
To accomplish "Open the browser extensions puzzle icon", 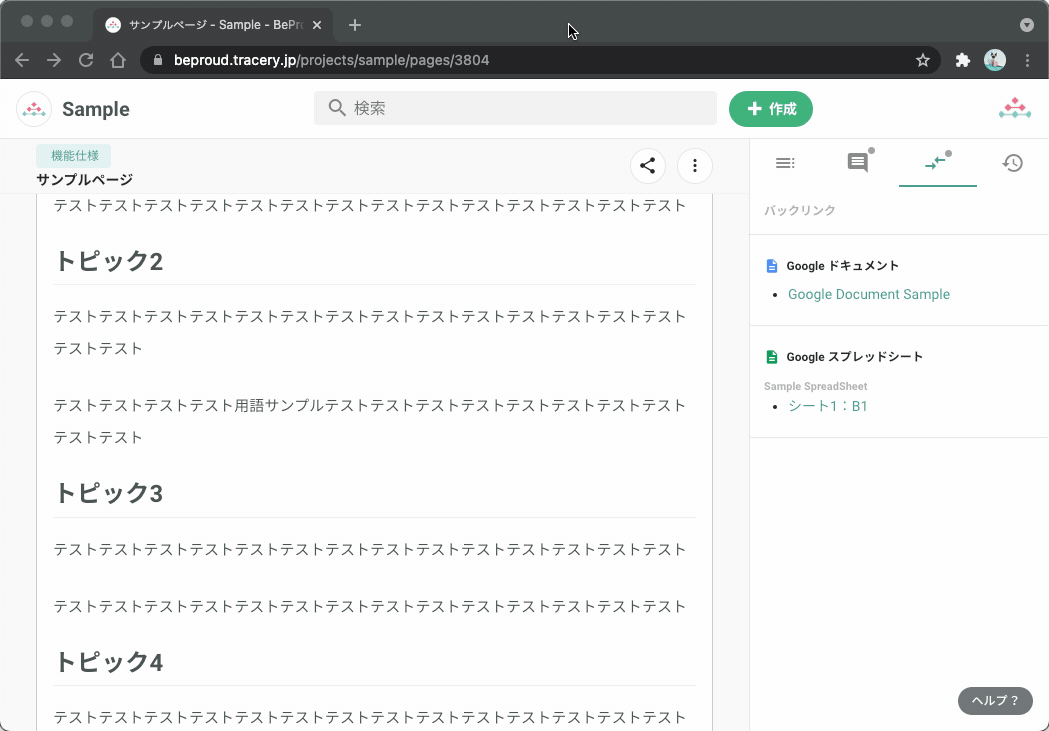I will click(962, 60).
